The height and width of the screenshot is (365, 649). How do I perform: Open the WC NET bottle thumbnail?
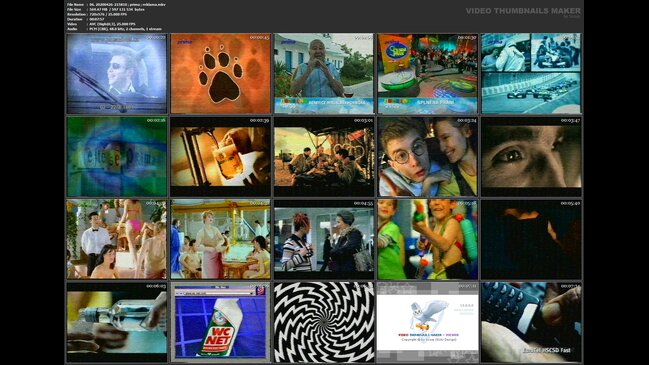point(221,322)
